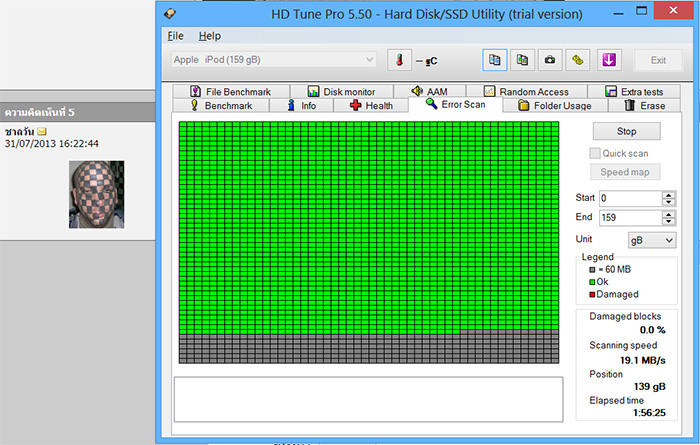Viewport: 700px width, 445px height.
Task: Click the copy screenshot to clipboard icon
Action: [522, 60]
